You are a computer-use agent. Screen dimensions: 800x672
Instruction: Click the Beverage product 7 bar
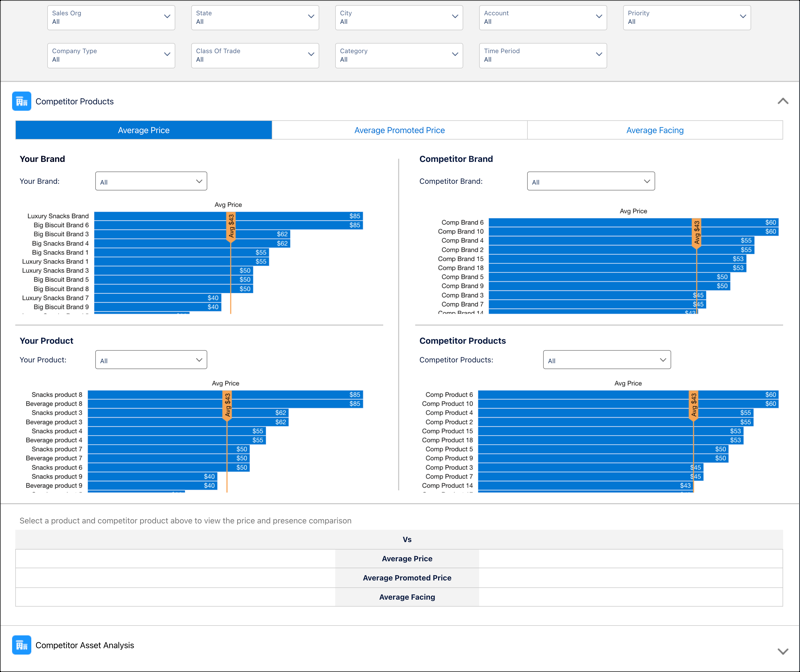pyautogui.click(x=168, y=458)
